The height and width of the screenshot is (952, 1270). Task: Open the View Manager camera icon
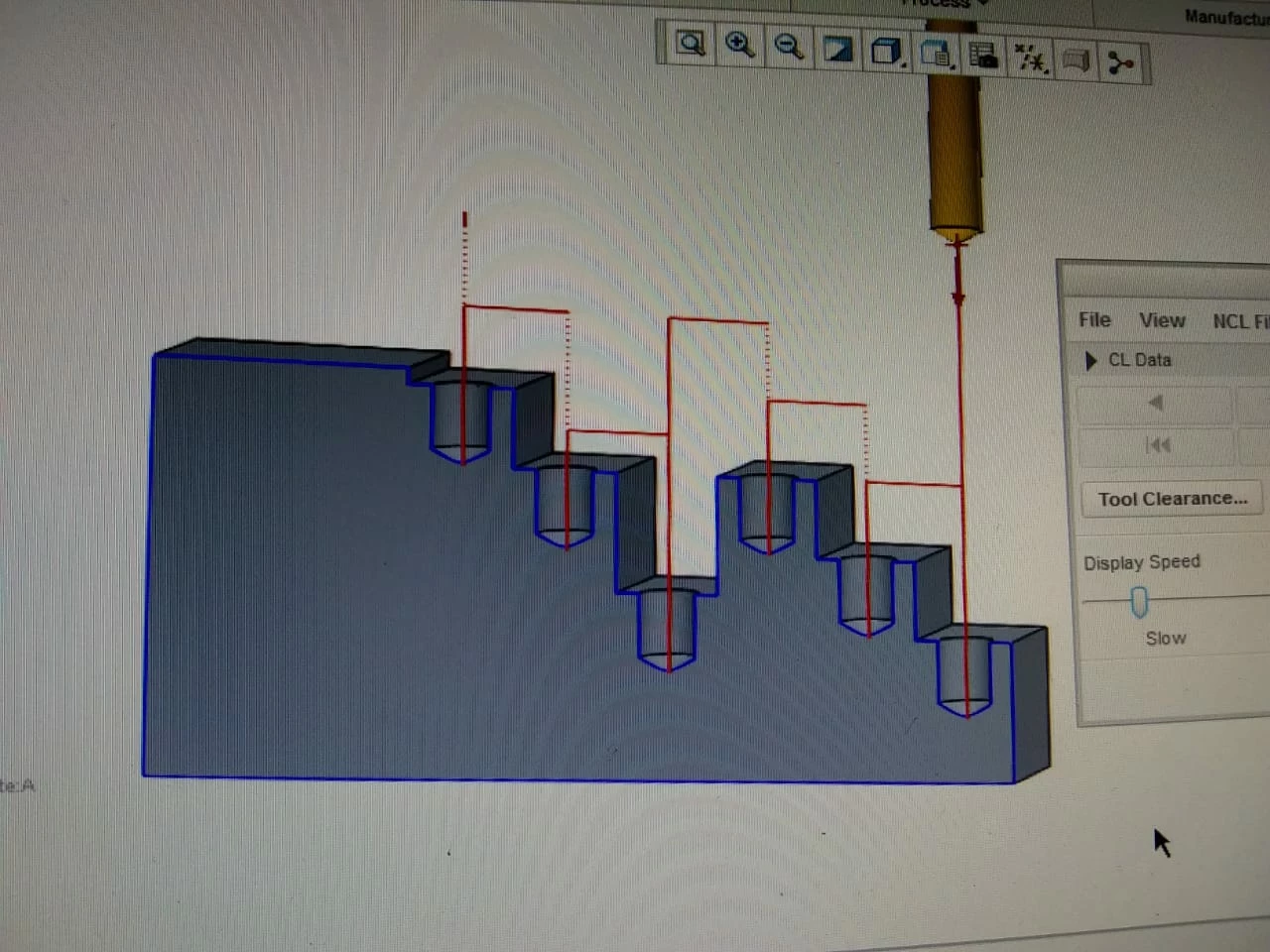point(983,56)
